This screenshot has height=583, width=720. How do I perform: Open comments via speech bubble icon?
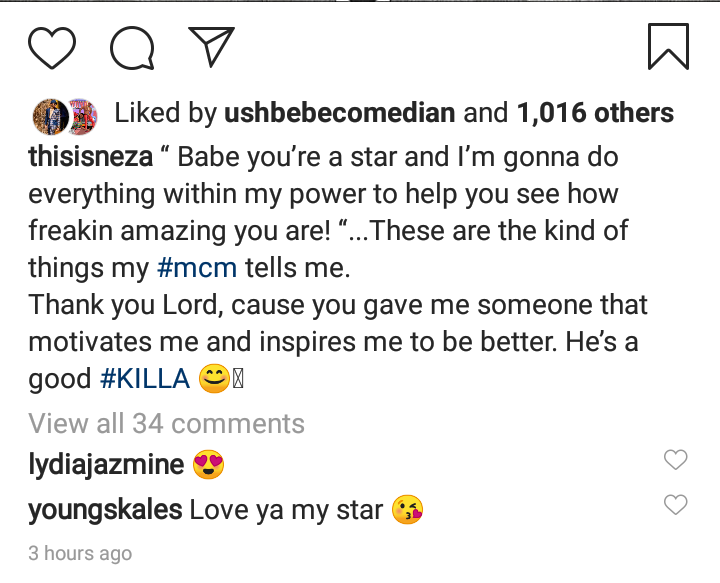(132, 48)
